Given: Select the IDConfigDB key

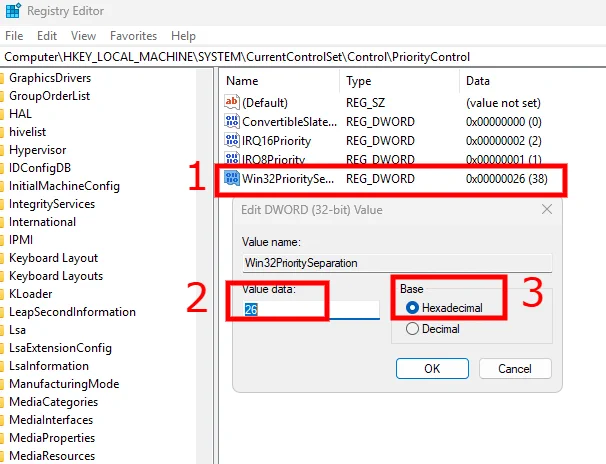Looking at the screenshot, I should click(x=40, y=168).
